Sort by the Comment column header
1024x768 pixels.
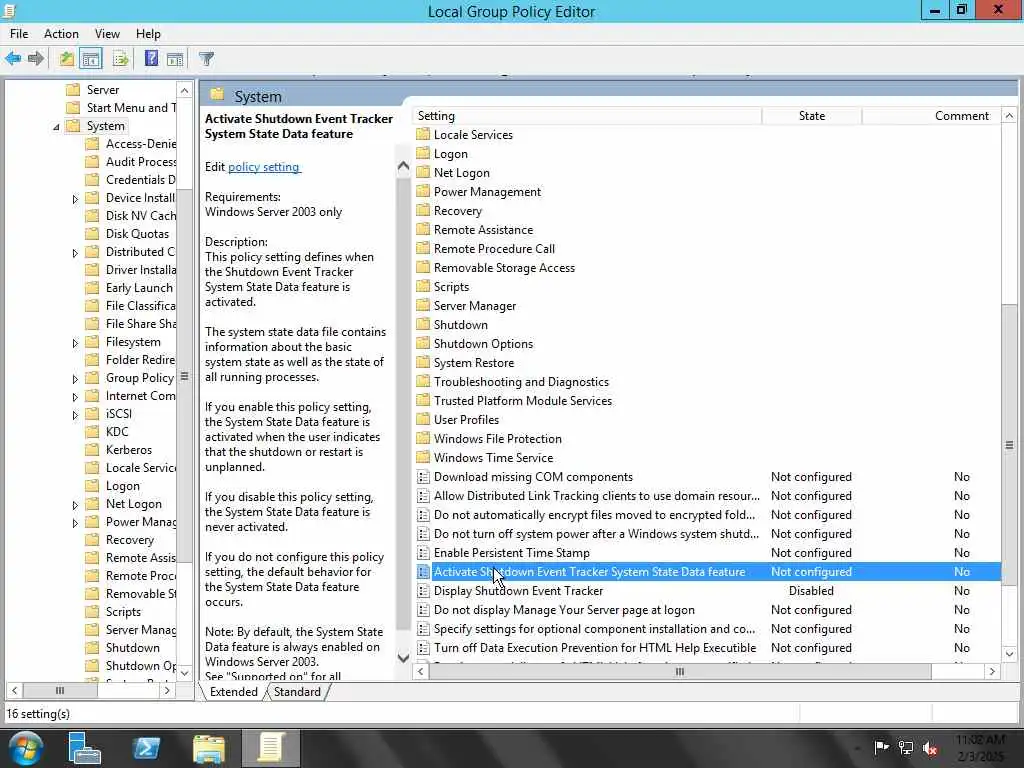(931, 116)
